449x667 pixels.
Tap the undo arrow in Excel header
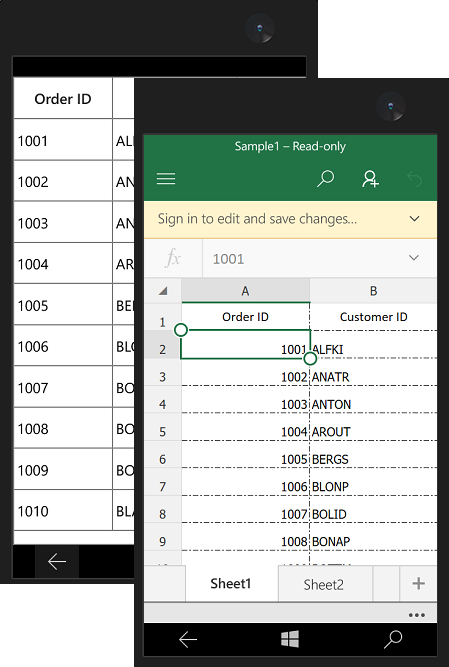tap(414, 179)
